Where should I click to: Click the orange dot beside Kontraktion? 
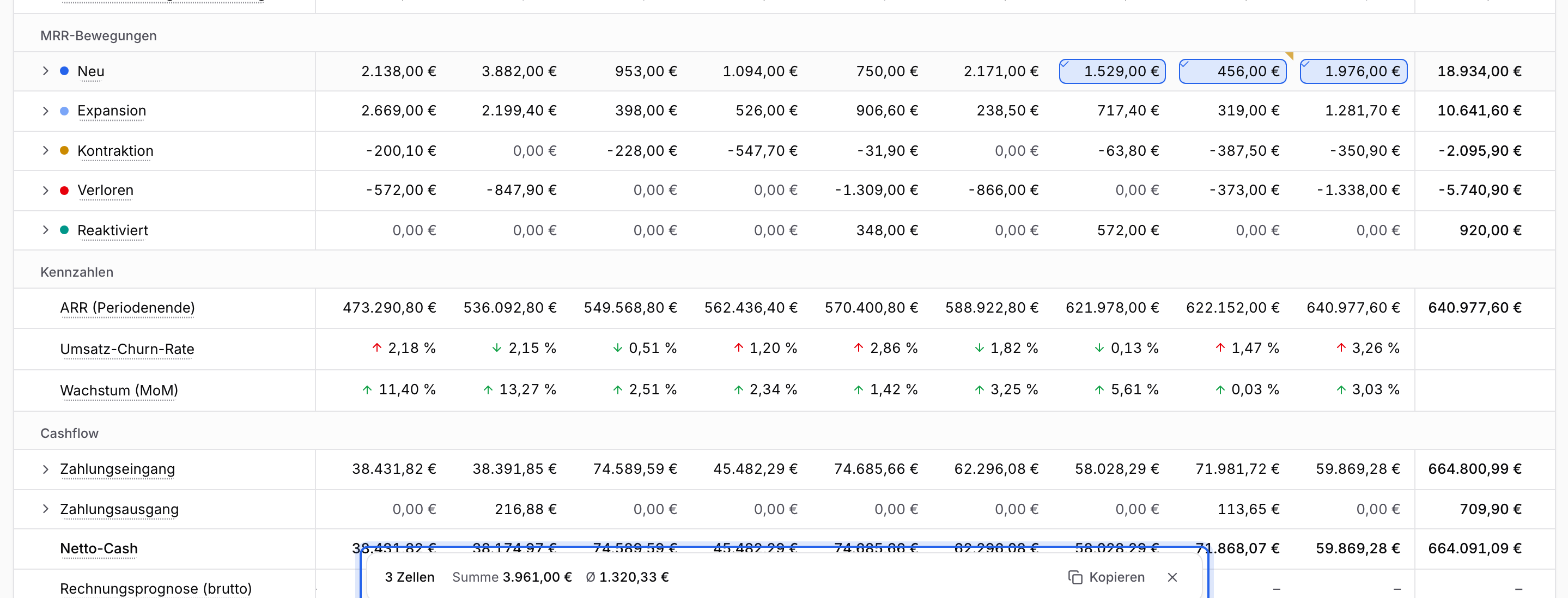(64, 150)
